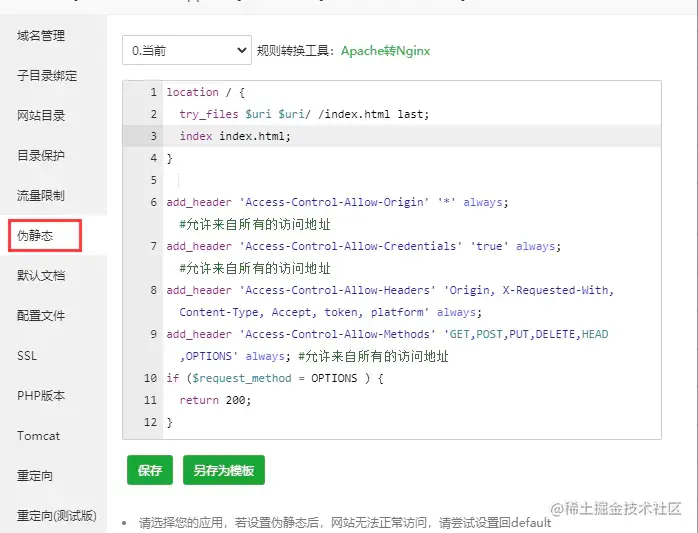The image size is (698, 533).
Task: Open the Apache转Nginx conversion tool link
Action: pos(386,51)
